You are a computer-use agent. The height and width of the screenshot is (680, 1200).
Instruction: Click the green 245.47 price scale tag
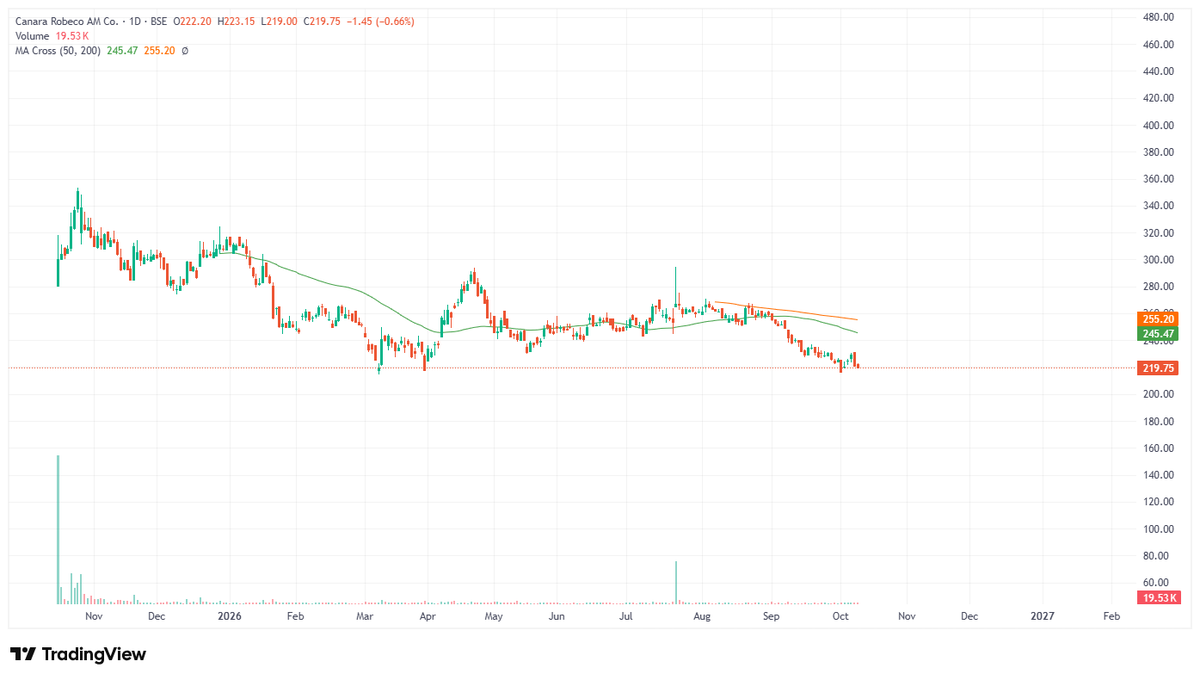(1158, 333)
